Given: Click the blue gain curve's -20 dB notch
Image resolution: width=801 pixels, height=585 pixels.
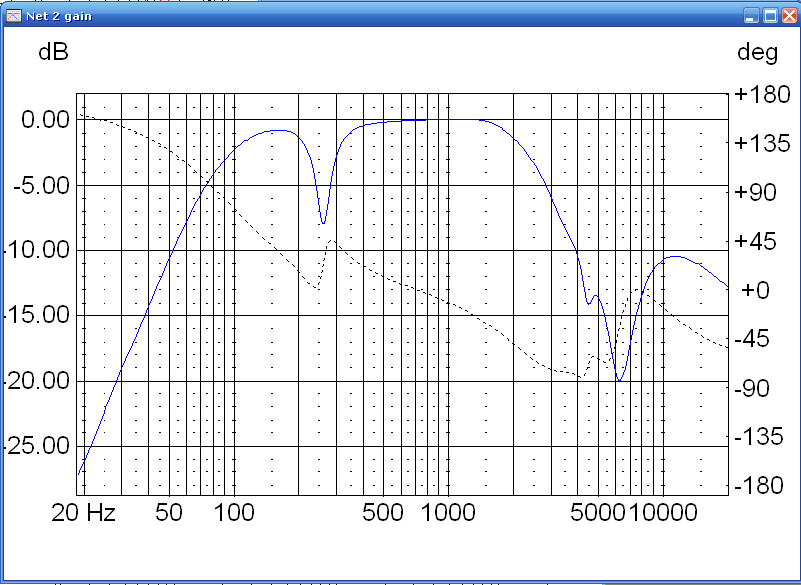Looking at the screenshot, I should (x=619, y=380).
